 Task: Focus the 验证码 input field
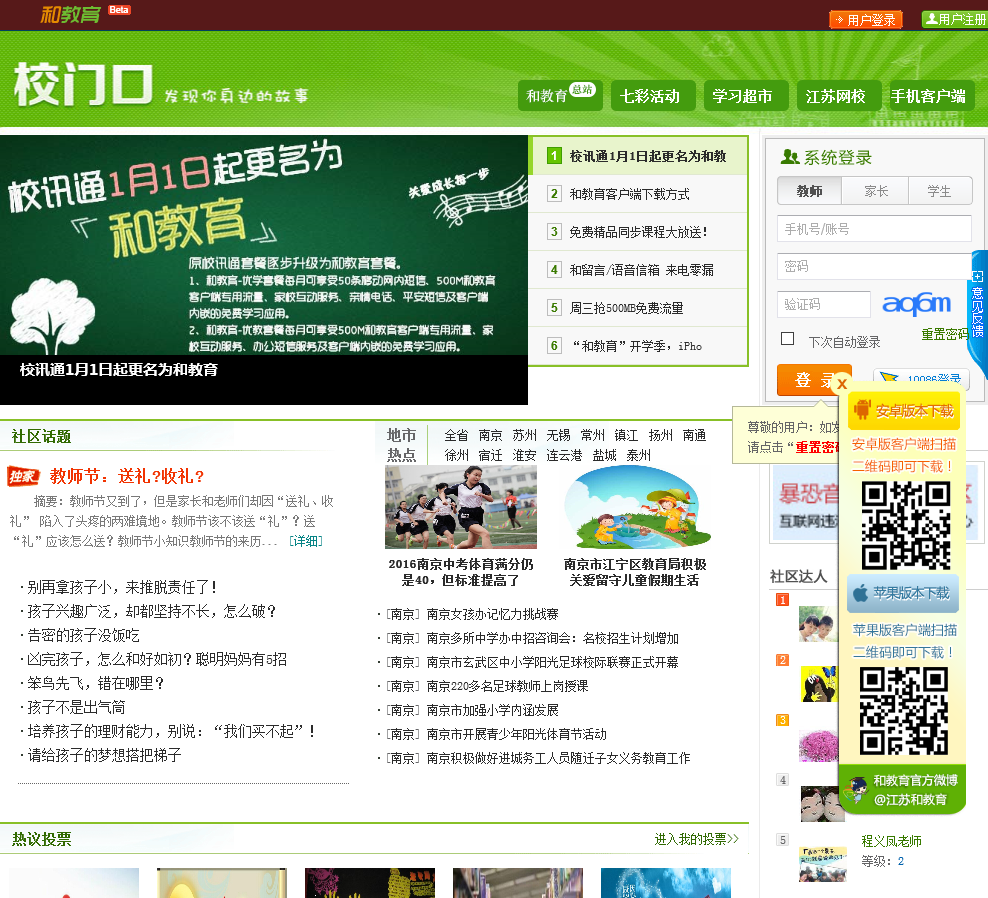(824, 304)
